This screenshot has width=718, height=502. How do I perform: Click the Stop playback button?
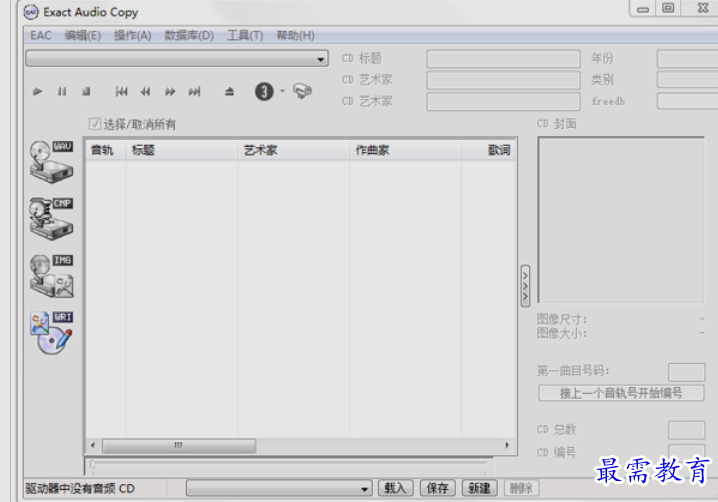point(86,92)
